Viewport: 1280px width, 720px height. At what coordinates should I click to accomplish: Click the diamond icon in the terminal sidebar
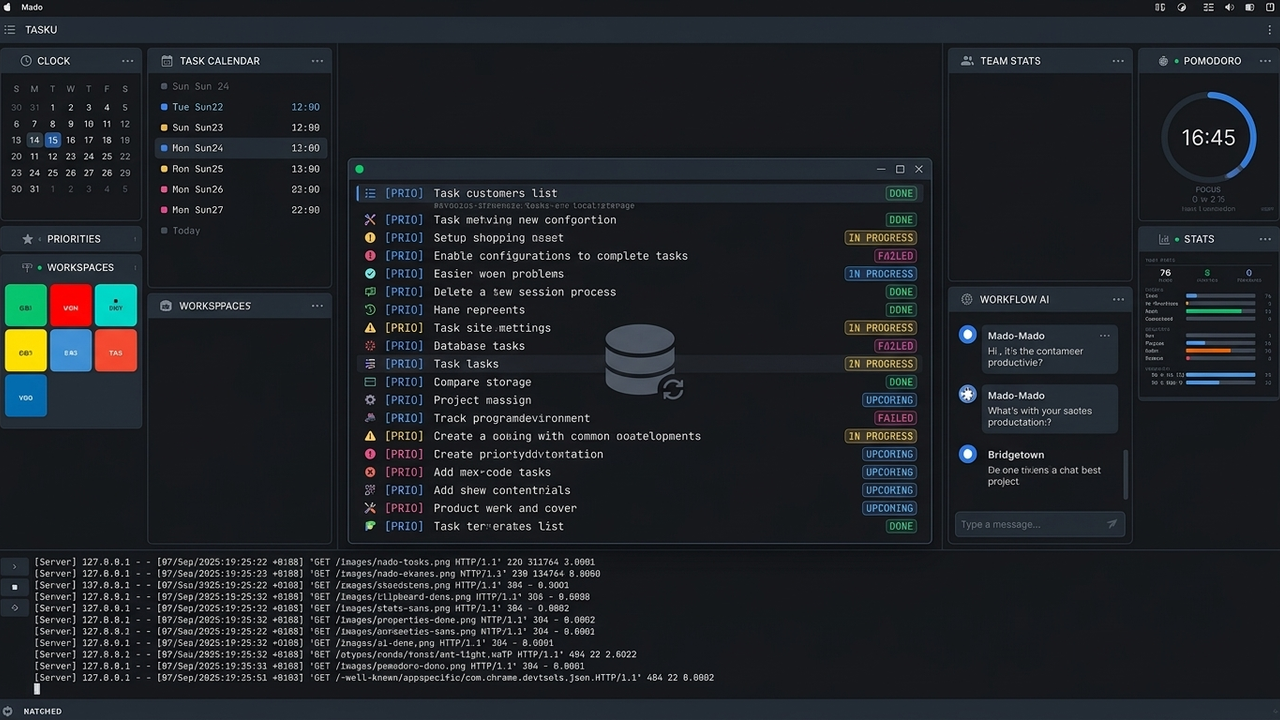coord(14,607)
